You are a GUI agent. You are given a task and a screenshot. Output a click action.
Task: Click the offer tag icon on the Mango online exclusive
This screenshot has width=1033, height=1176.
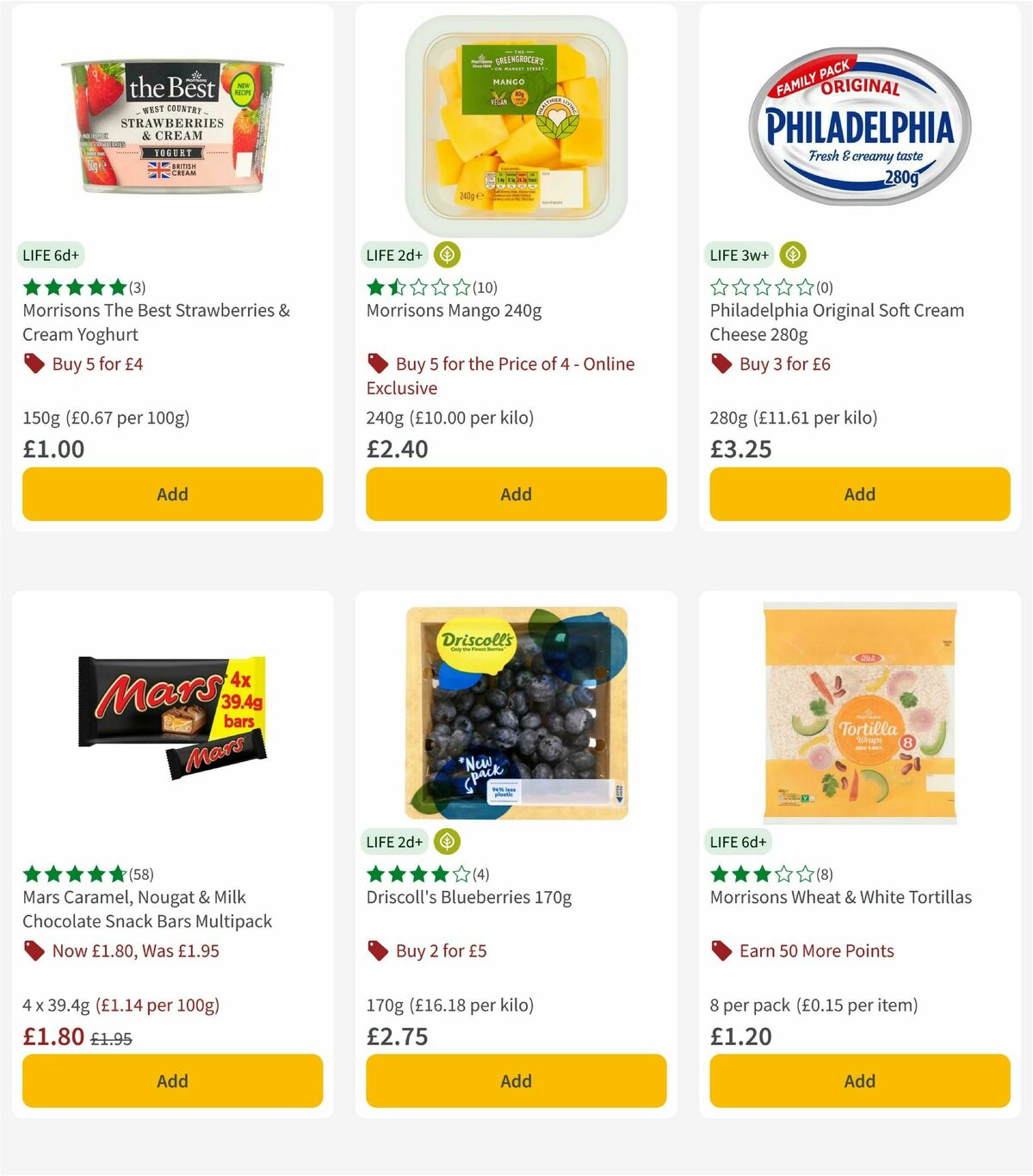377,363
